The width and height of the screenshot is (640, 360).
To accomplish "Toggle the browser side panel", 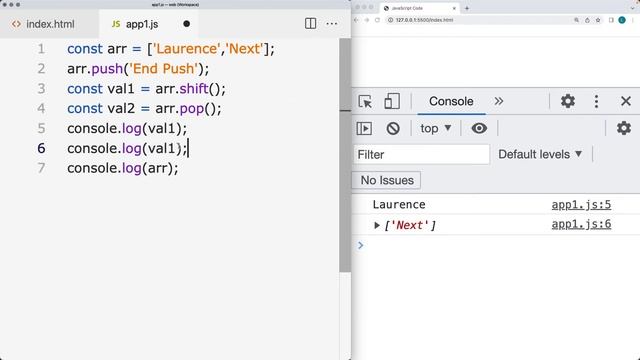I will point(611,20).
